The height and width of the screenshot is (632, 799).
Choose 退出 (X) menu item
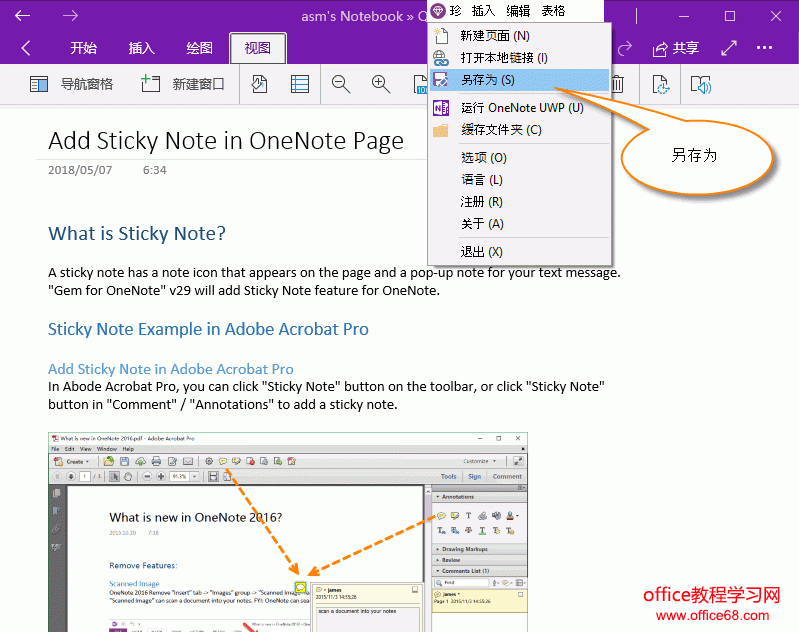519,252
